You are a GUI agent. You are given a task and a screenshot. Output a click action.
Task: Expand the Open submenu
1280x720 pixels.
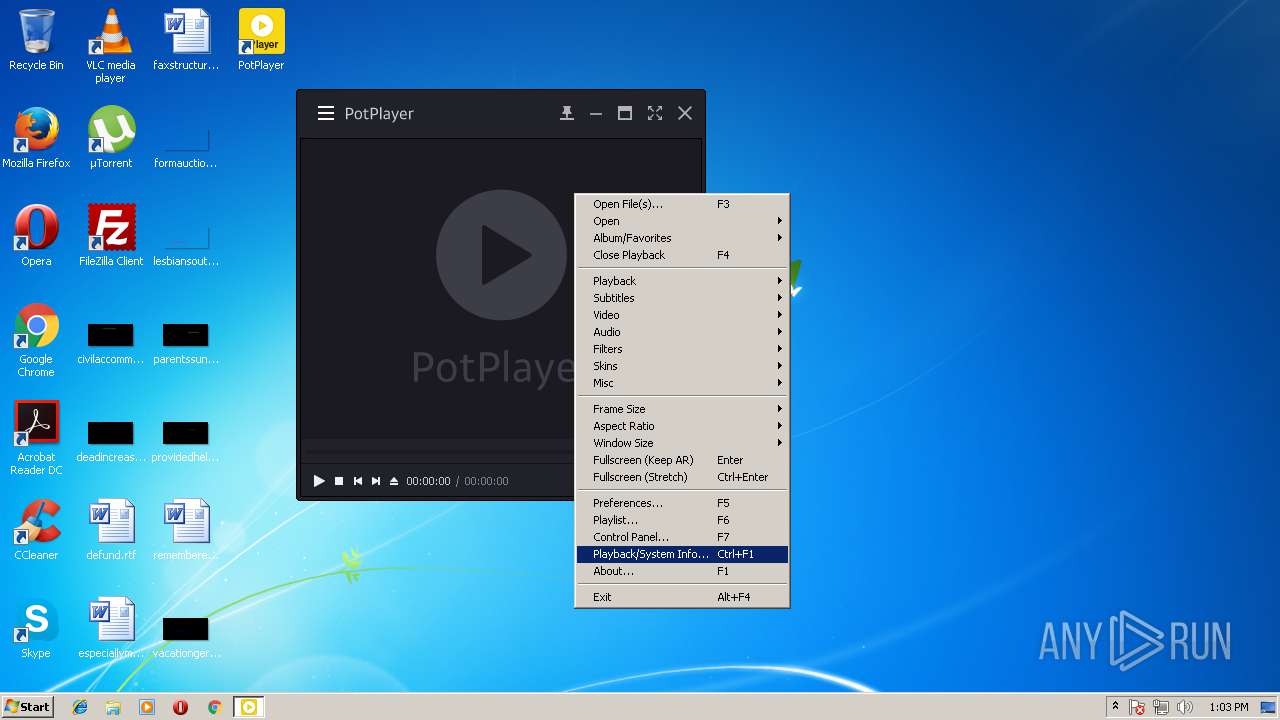coord(683,221)
